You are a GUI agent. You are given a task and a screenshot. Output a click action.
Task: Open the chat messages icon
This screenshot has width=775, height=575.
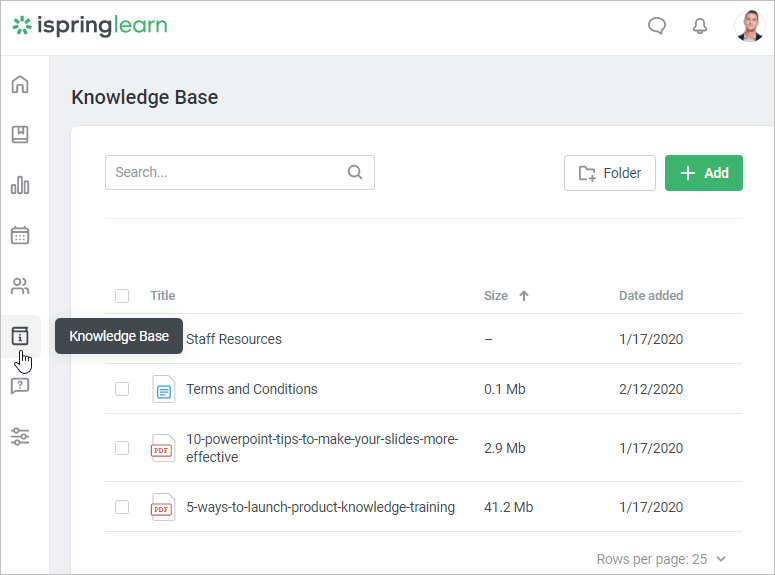point(657,26)
